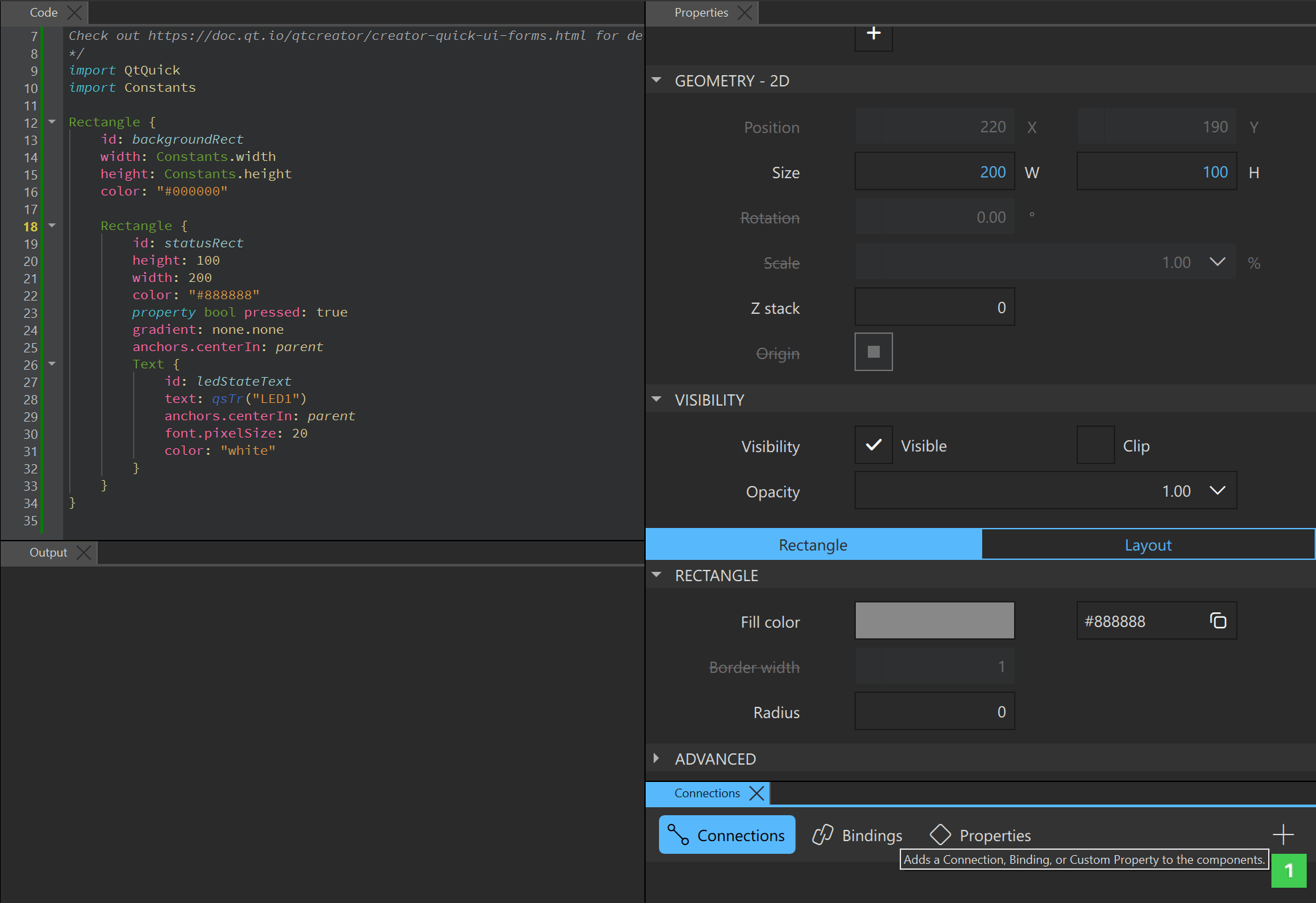The height and width of the screenshot is (903, 1316).
Task: Enable the Clip checkbox
Action: (1095, 446)
